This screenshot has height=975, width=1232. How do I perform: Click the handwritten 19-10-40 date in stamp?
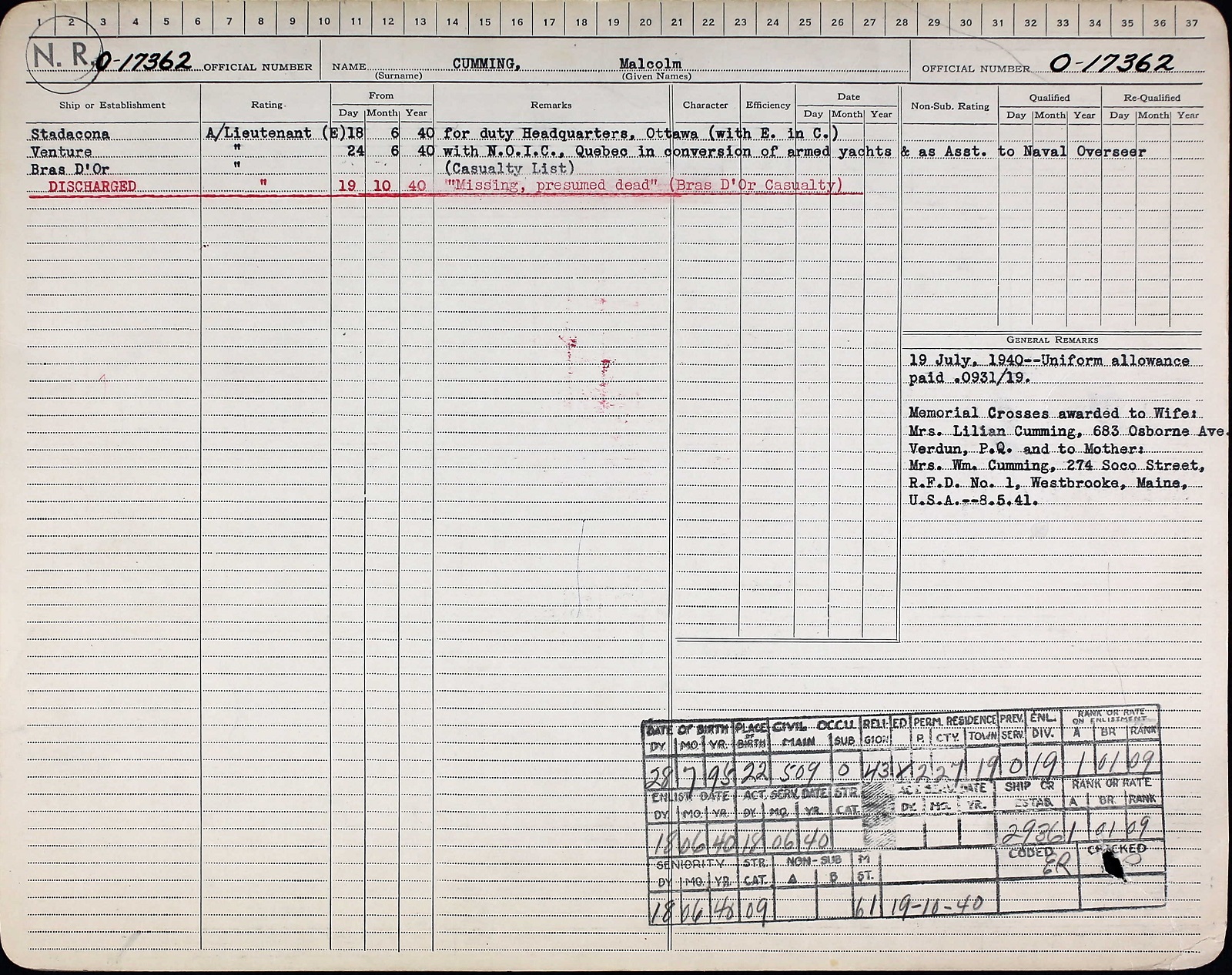(x=935, y=905)
